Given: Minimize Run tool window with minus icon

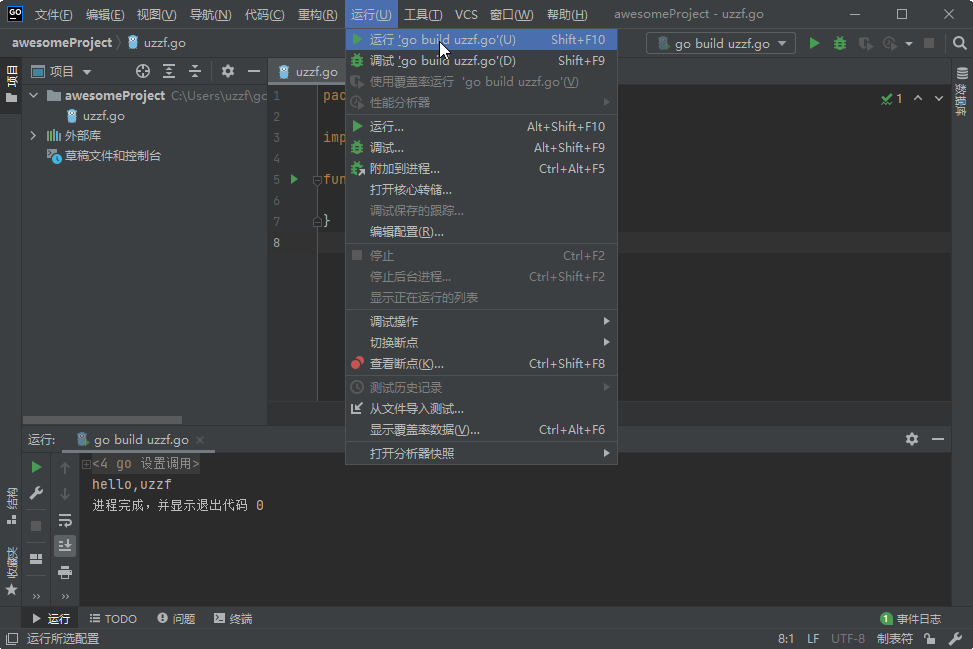Looking at the screenshot, I should [938, 439].
